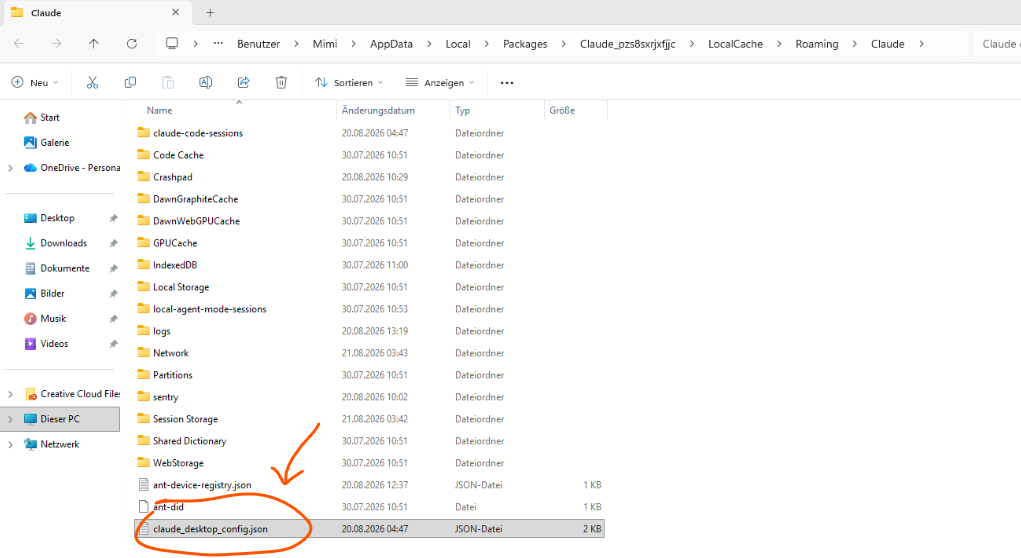
Task: Expand Creative Cloud Files tree node
Action: point(10,394)
